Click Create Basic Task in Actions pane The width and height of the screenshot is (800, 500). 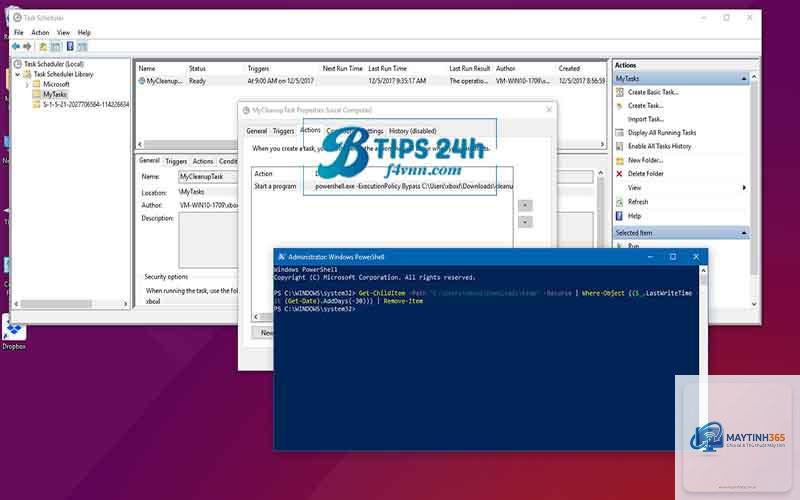coord(653,92)
